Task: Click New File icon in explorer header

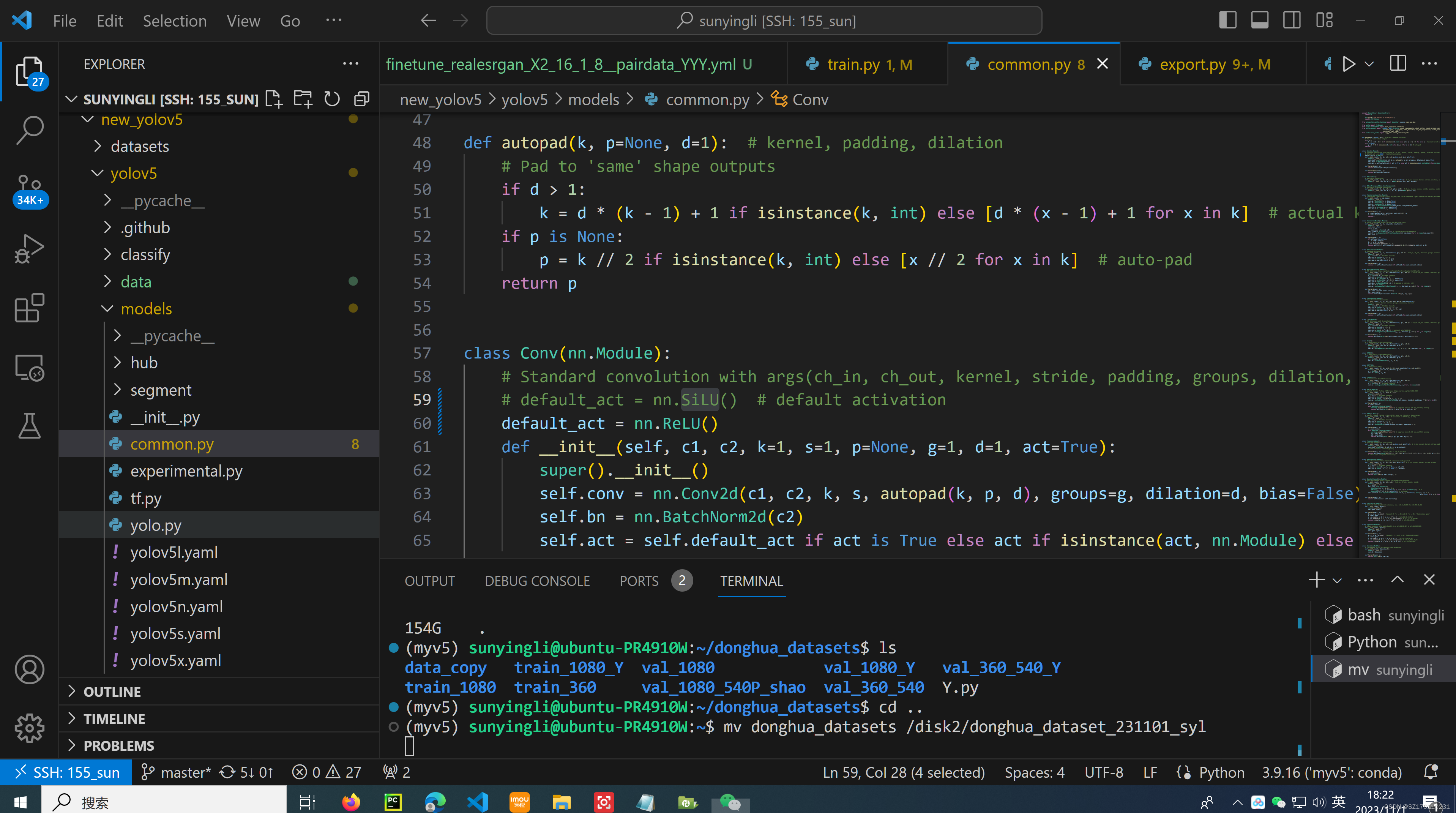Action: tap(274, 99)
